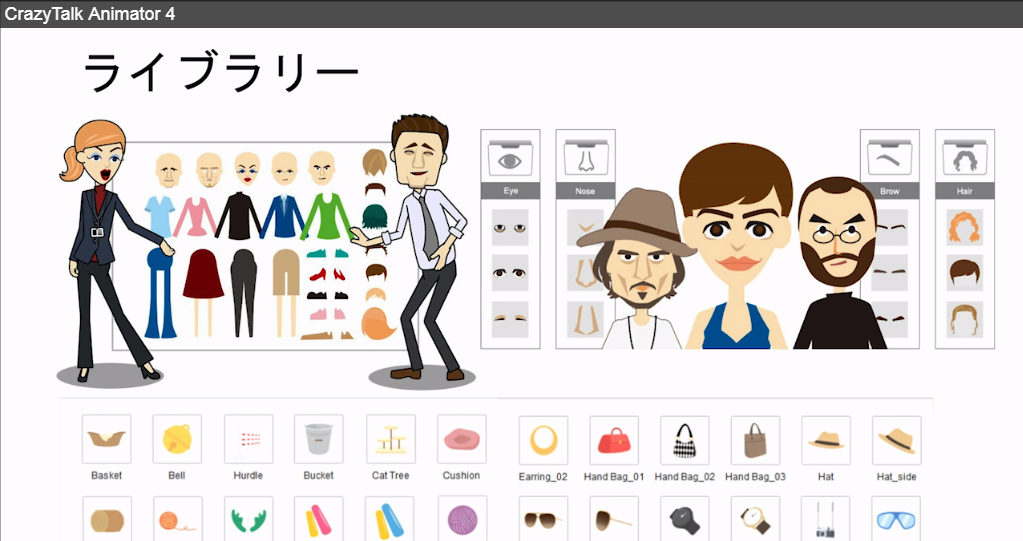This screenshot has width=1023, height=541.
Task: Choose the short brown hair style
Action: pos(964,273)
